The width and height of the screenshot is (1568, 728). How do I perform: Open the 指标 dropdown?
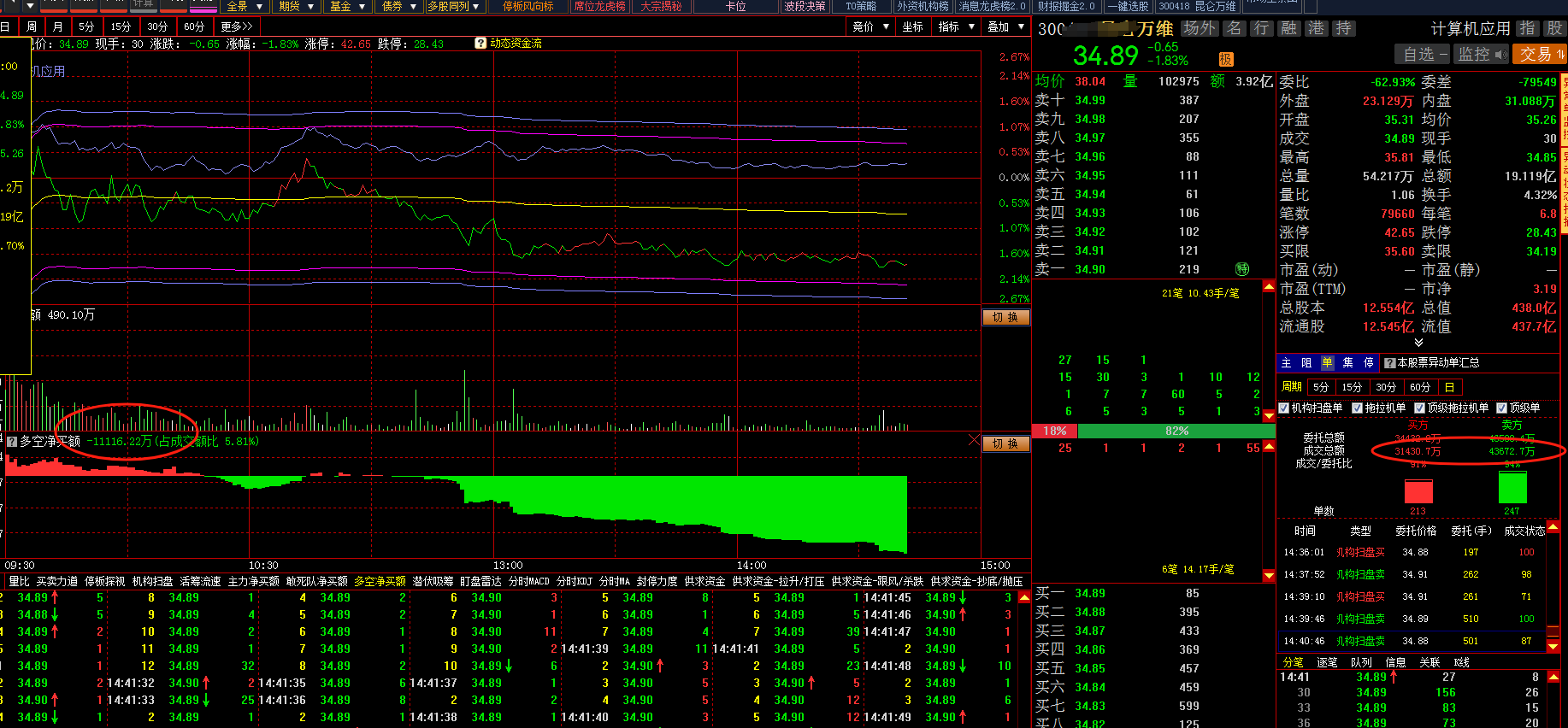pyautogui.click(x=956, y=26)
